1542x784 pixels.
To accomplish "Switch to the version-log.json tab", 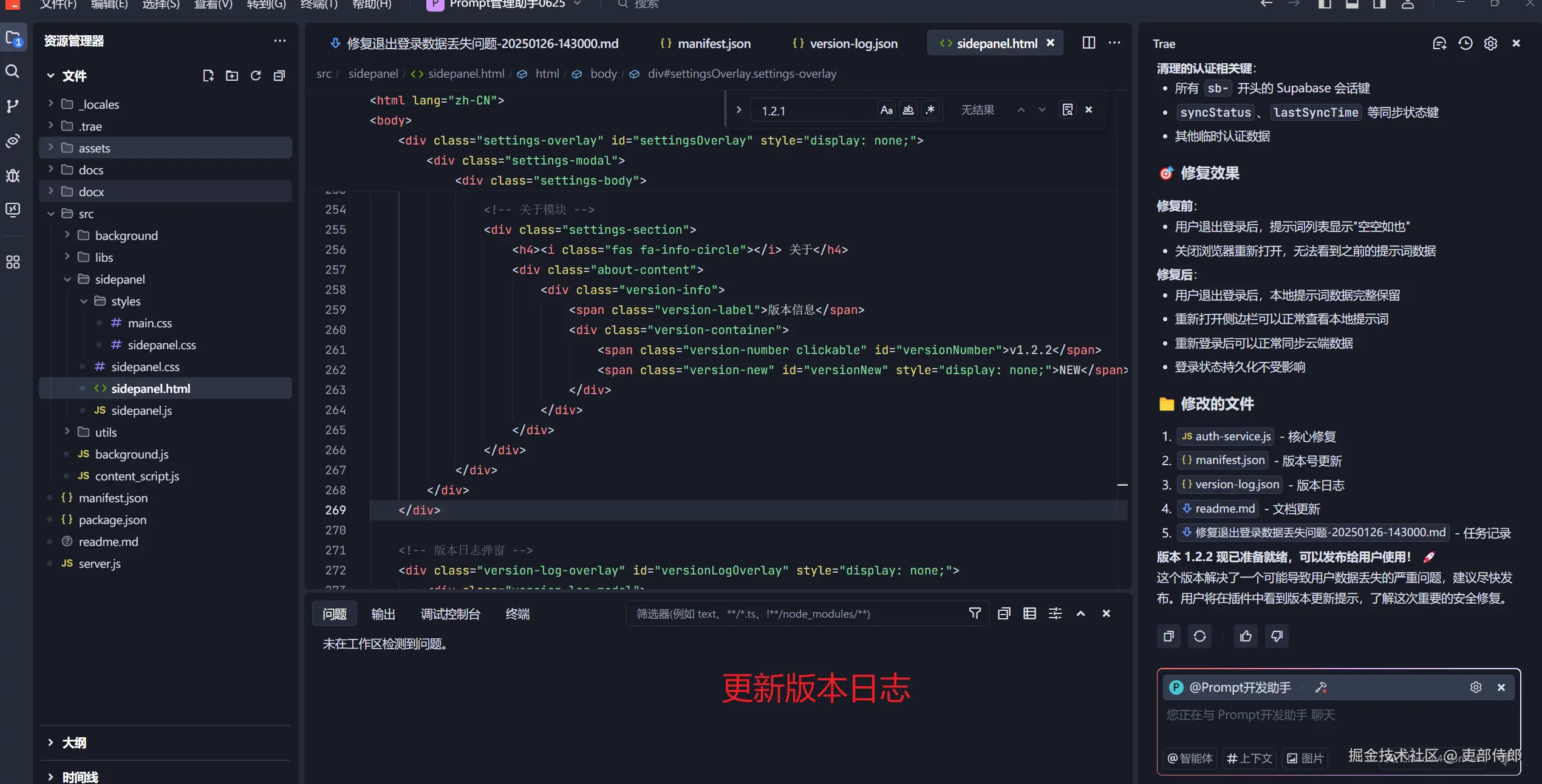I will [x=853, y=44].
